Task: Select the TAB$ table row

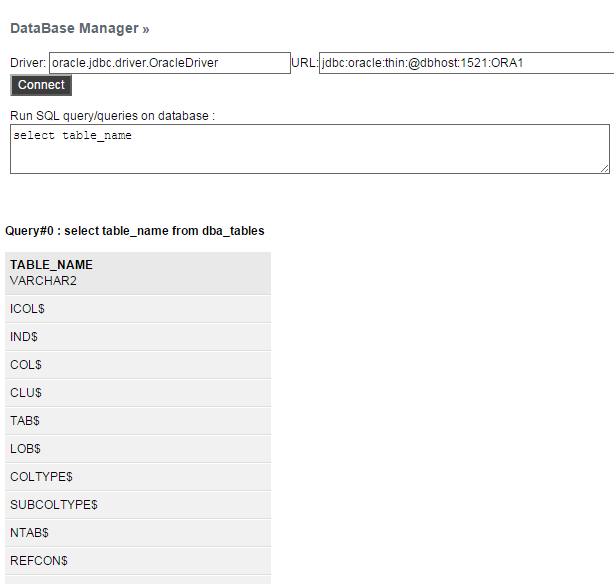Action: pos(138,421)
